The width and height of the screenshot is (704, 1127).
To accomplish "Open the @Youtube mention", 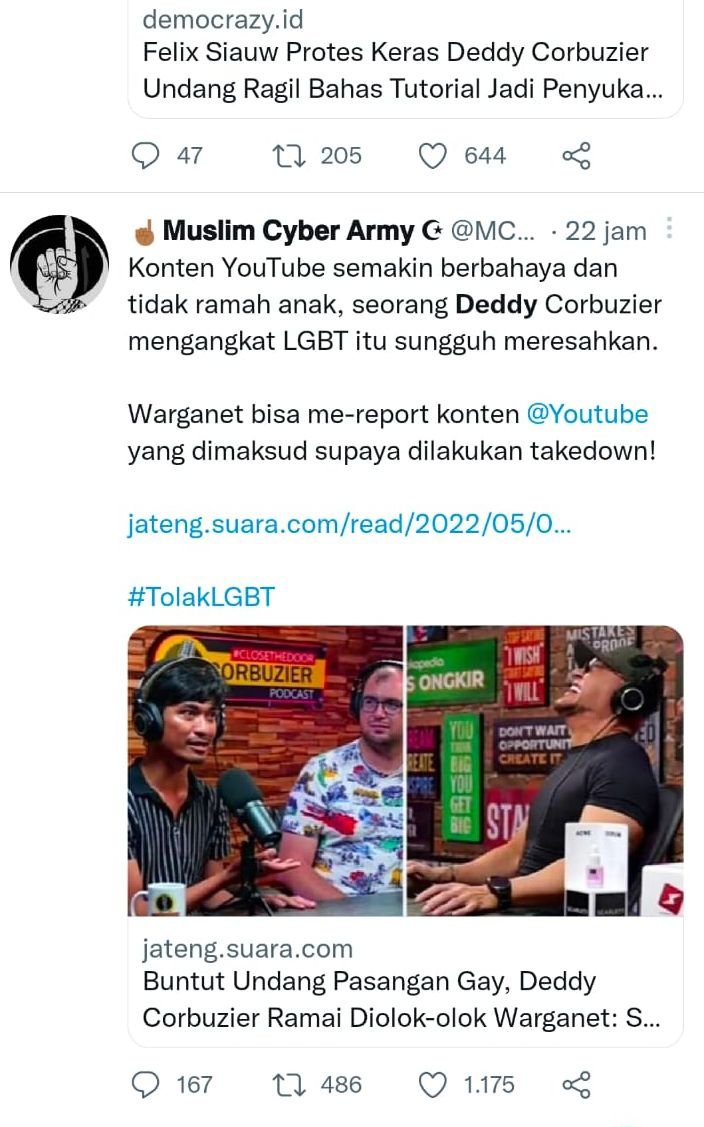I will [587, 415].
